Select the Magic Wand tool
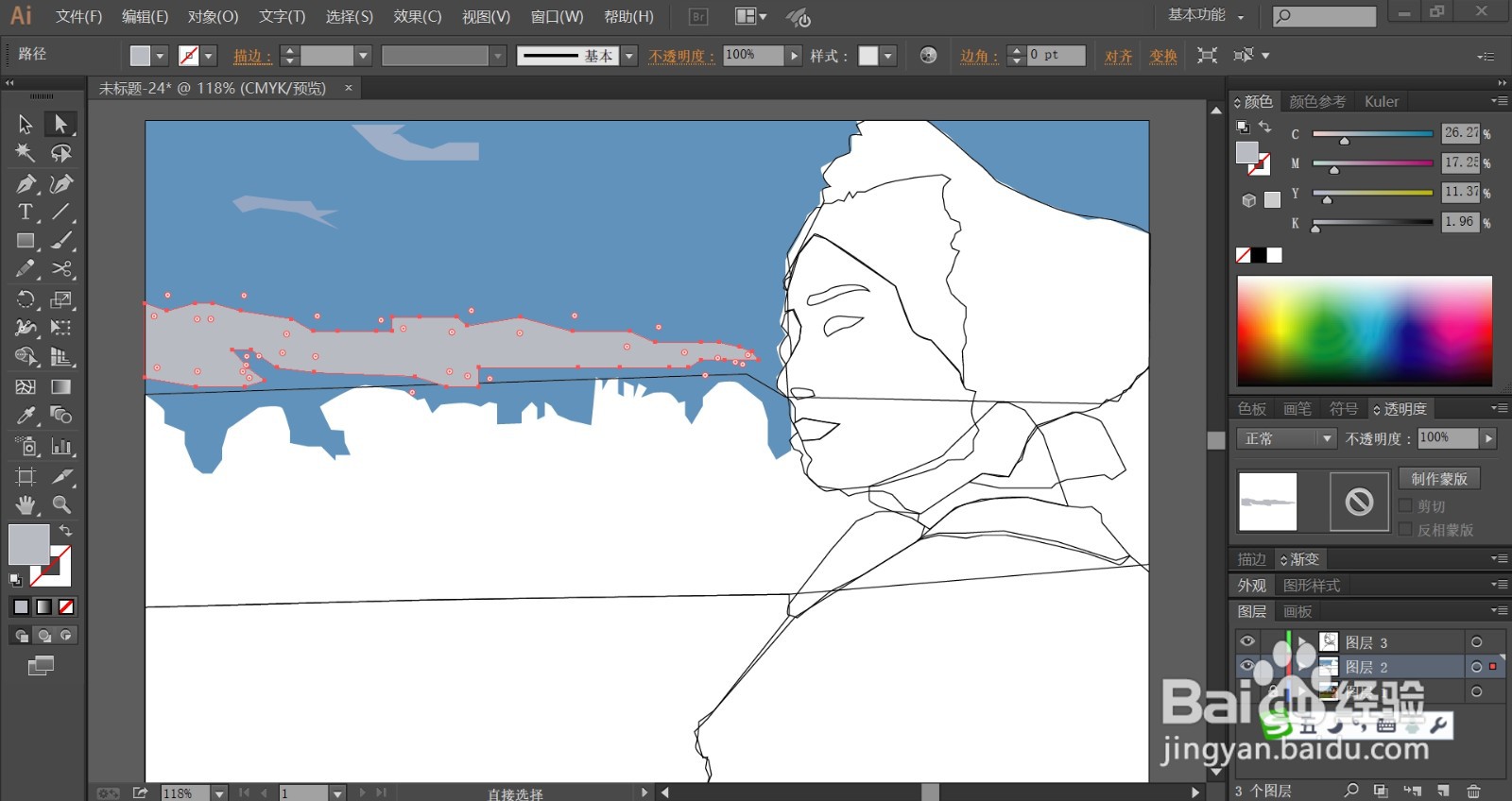Image resolution: width=1512 pixels, height=801 pixels. click(x=26, y=153)
